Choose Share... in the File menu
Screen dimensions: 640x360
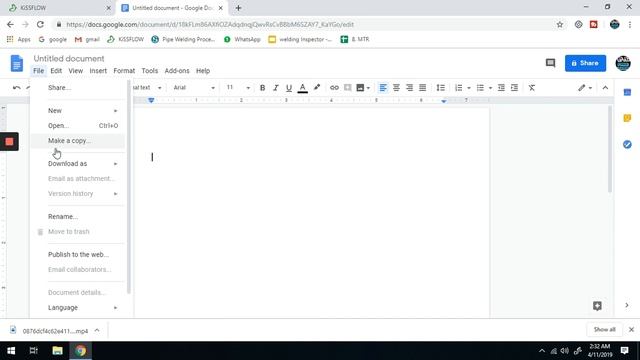(78, 88)
